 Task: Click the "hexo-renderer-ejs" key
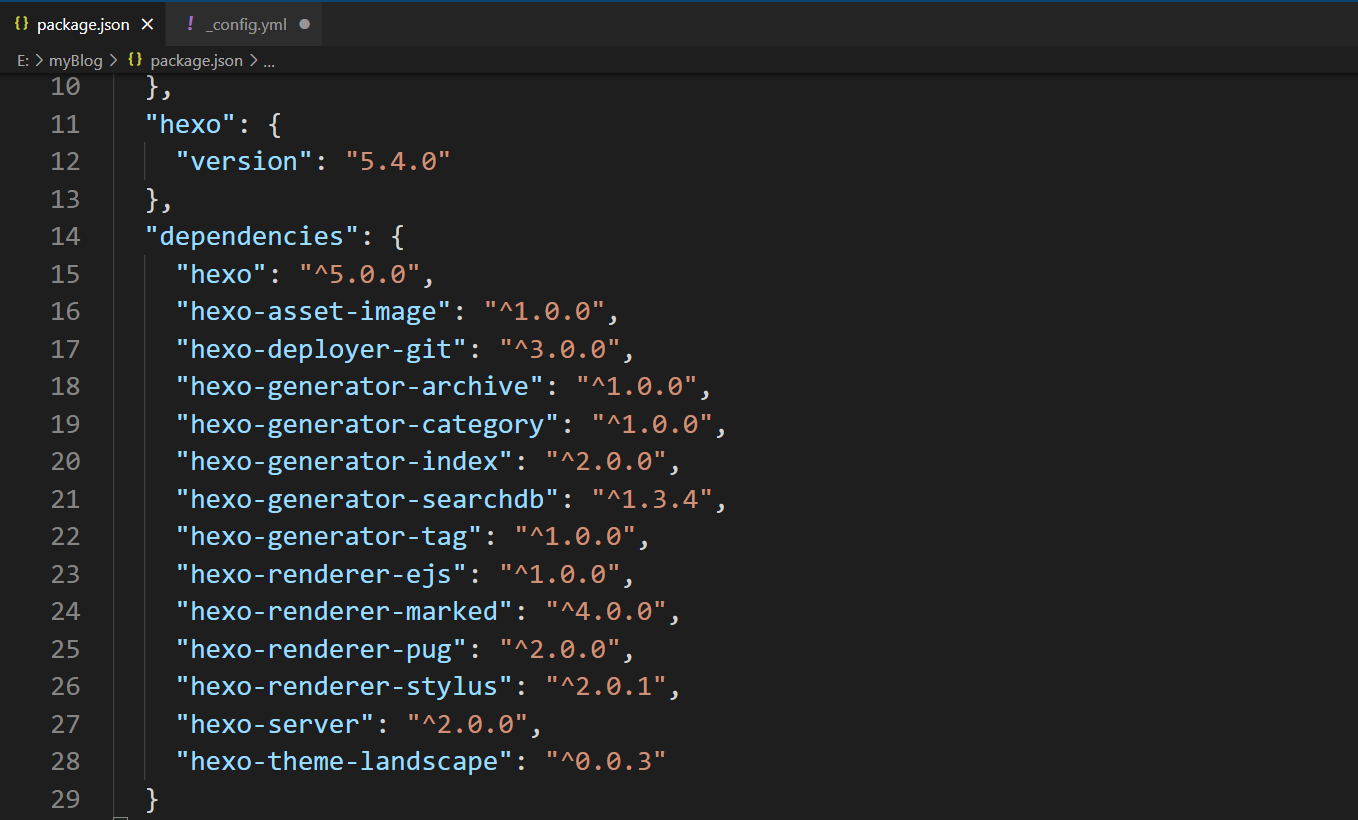click(x=321, y=574)
